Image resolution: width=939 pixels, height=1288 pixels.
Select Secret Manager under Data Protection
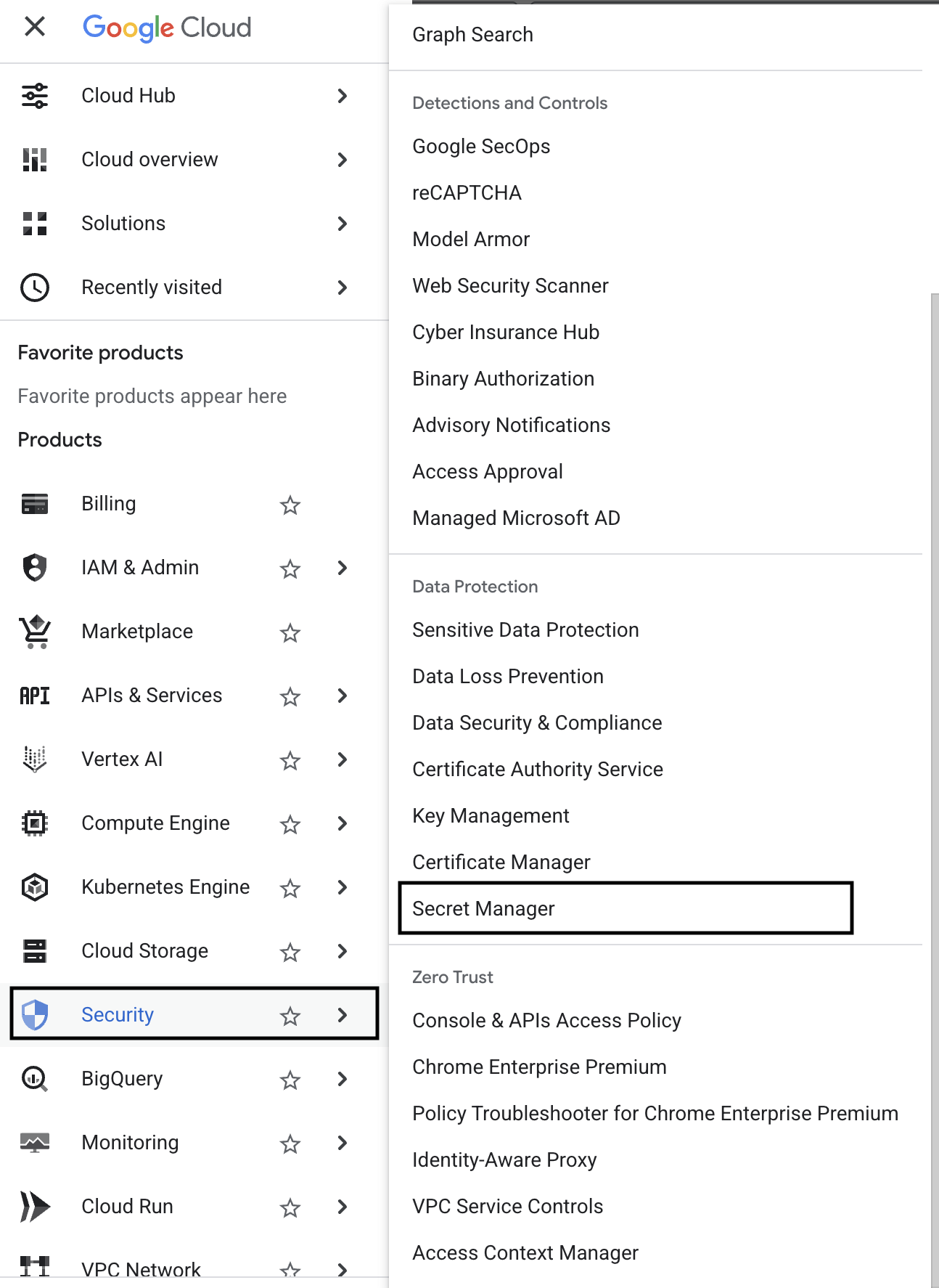[483, 908]
